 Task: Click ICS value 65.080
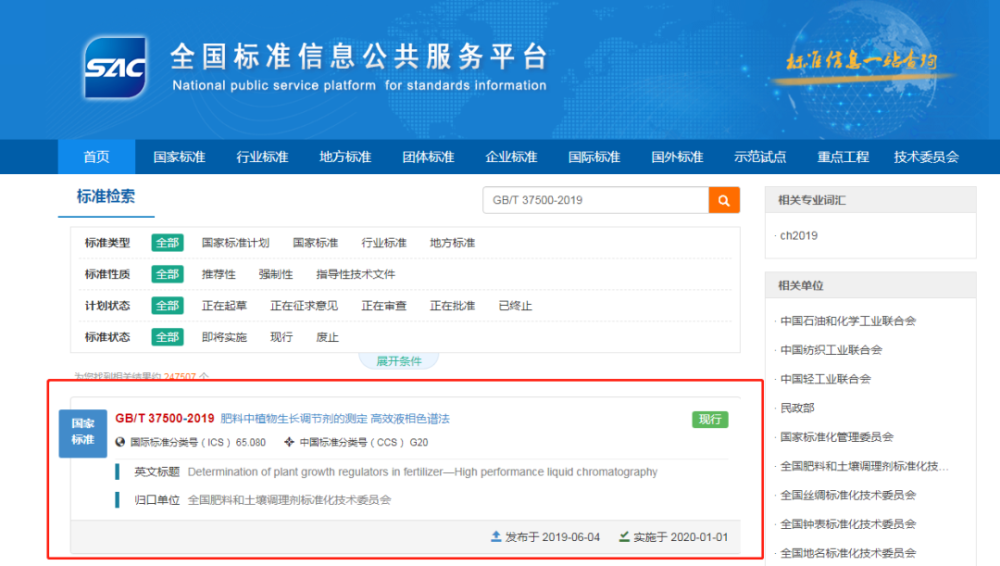(251, 442)
